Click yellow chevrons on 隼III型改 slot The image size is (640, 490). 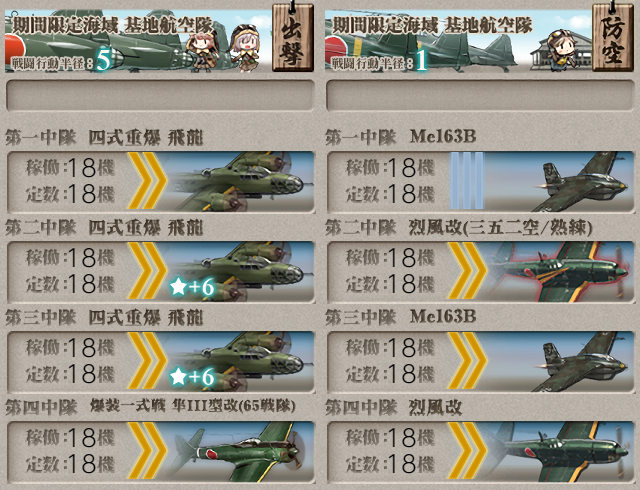(x=147, y=451)
